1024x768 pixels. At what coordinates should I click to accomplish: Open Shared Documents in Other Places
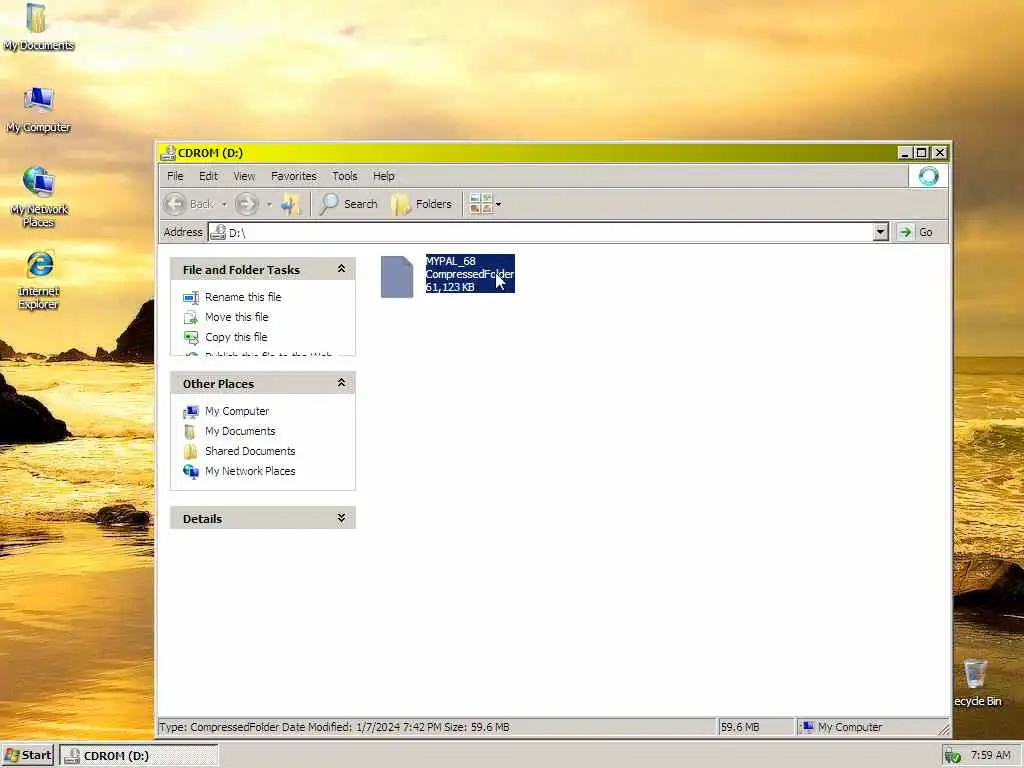[x=250, y=451]
